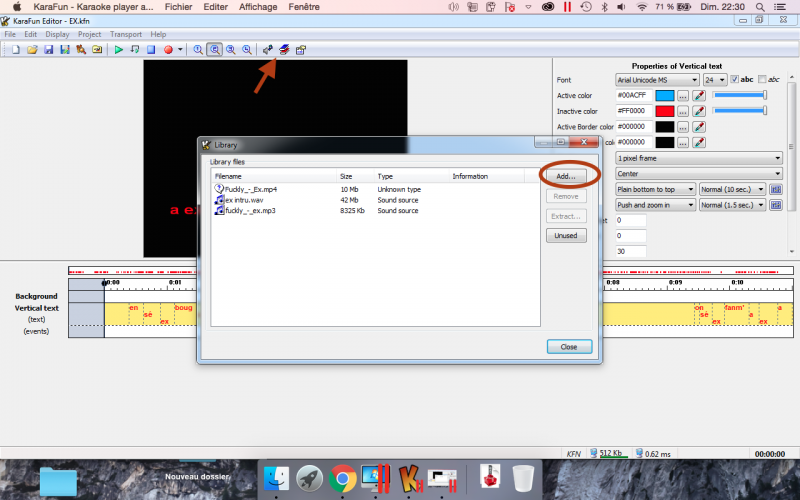This screenshot has width=800, height=500.
Task: Toggle the bold abc checkbox
Action: [x=734, y=79]
